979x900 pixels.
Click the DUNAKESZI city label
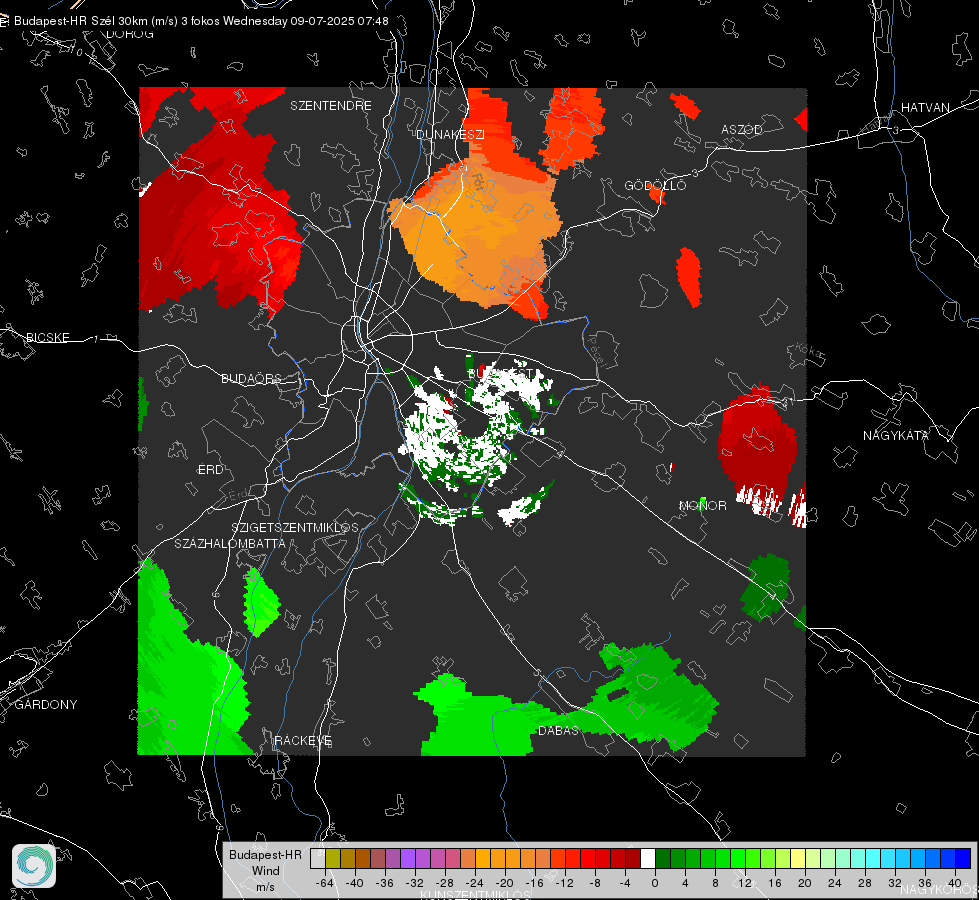coord(450,134)
